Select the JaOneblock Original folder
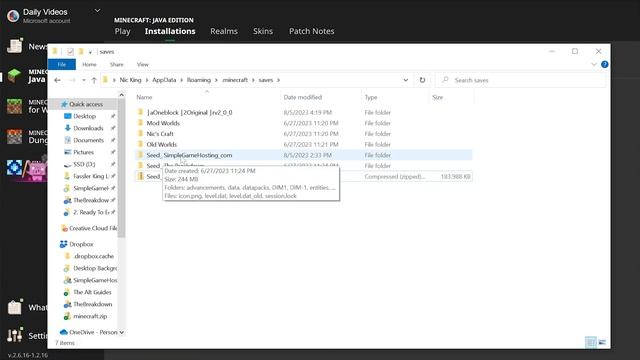 [304, 112]
